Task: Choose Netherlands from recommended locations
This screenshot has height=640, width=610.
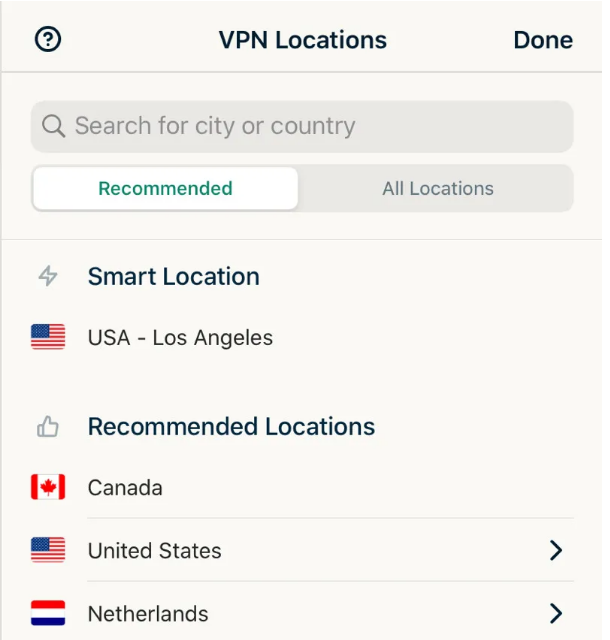Action: click(x=148, y=613)
